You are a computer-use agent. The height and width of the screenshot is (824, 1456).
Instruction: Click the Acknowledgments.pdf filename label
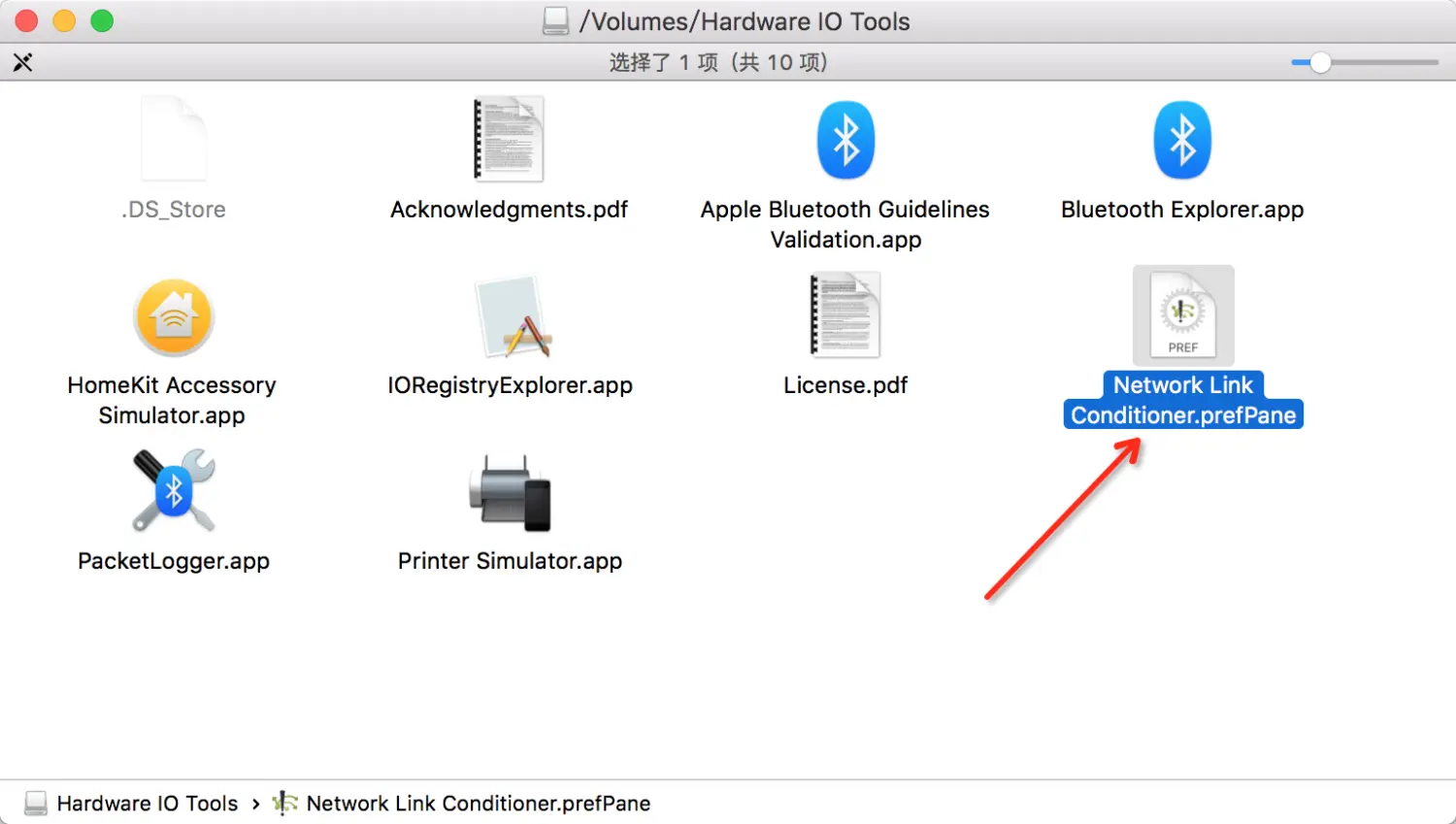(x=509, y=210)
